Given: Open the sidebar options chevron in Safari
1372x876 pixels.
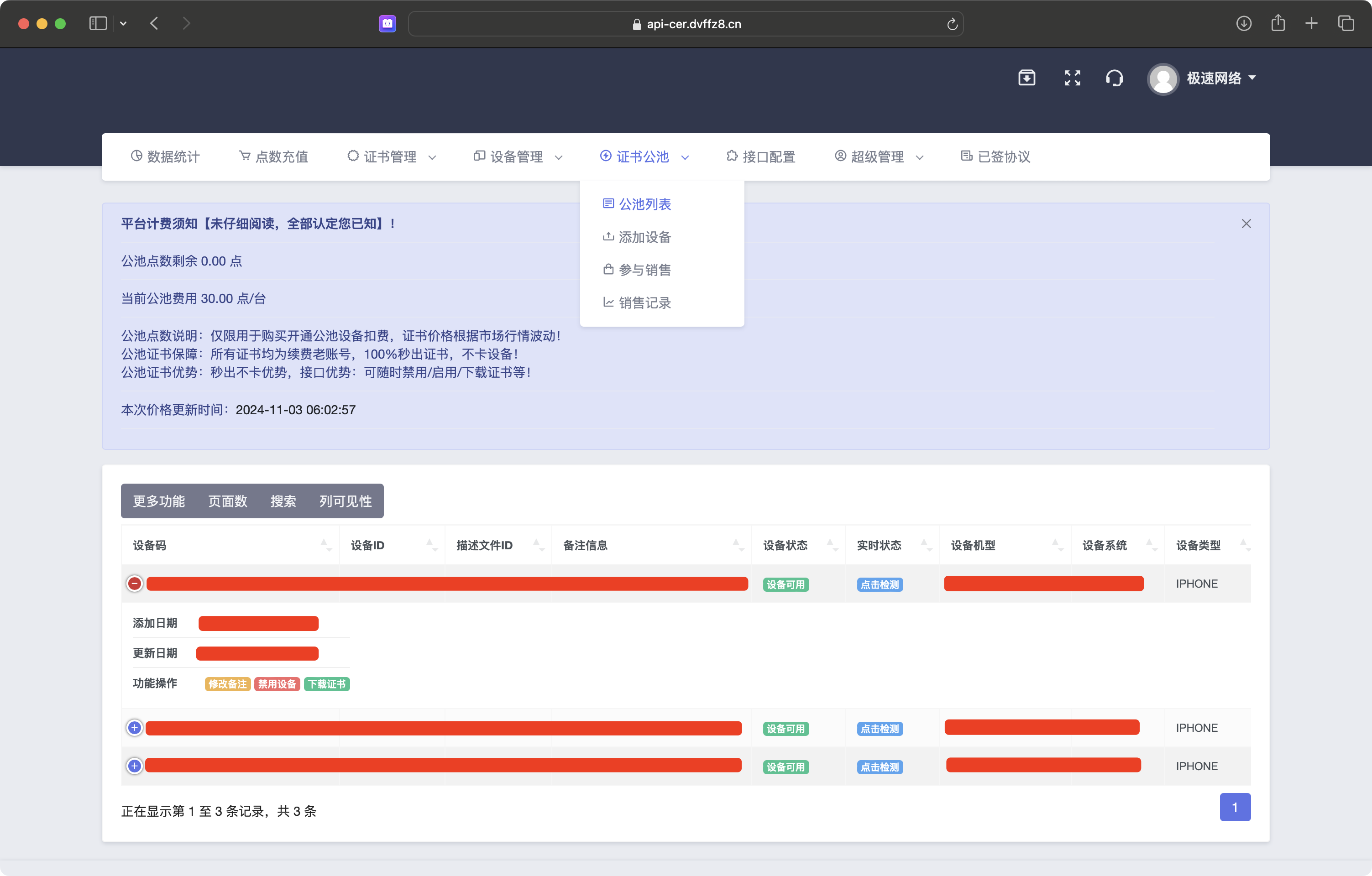Looking at the screenshot, I should (x=123, y=24).
